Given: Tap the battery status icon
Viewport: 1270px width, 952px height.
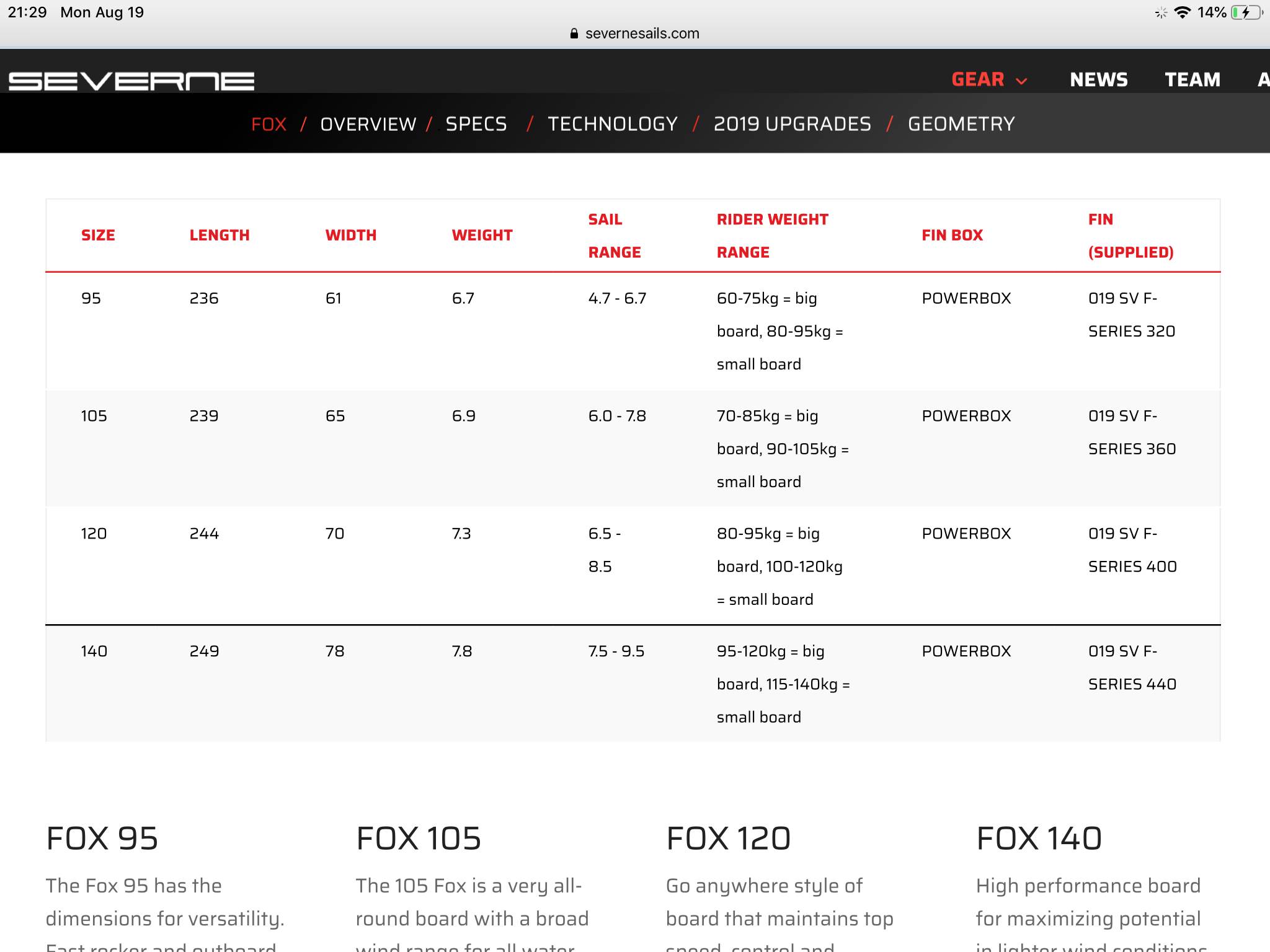Looking at the screenshot, I should [x=1246, y=12].
